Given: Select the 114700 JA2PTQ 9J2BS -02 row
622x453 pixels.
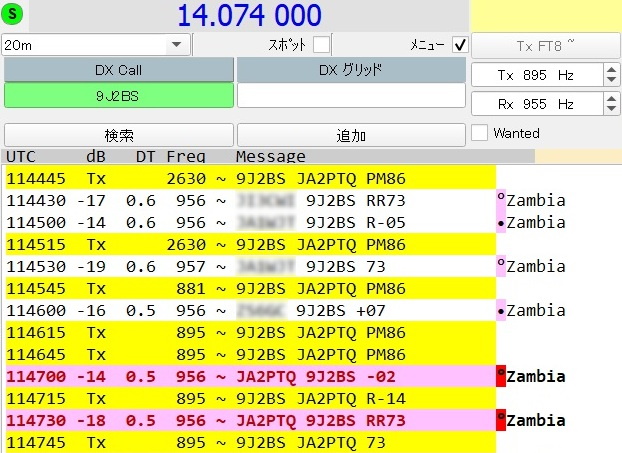Looking at the screenshot, I should pyautogui.click(x=251, y=376).
